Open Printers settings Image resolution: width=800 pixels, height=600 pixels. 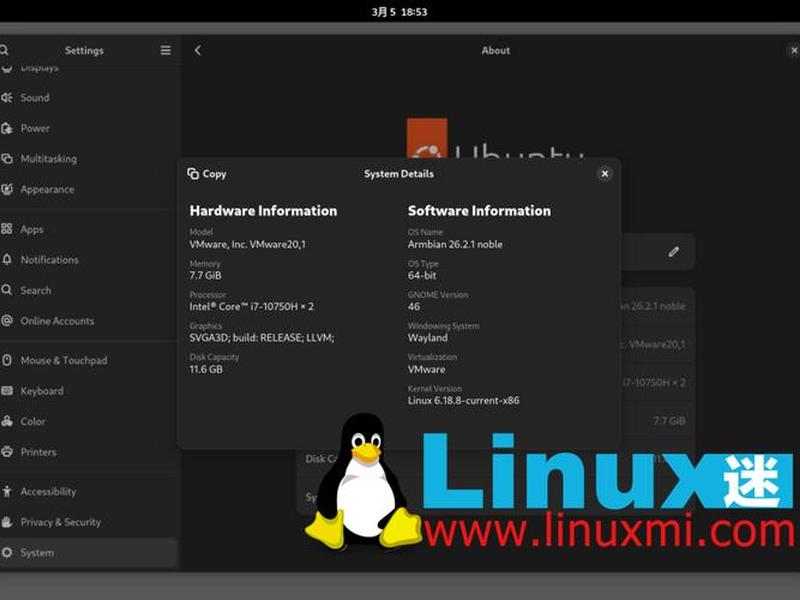pyautogui.click(x=89, y=452)
